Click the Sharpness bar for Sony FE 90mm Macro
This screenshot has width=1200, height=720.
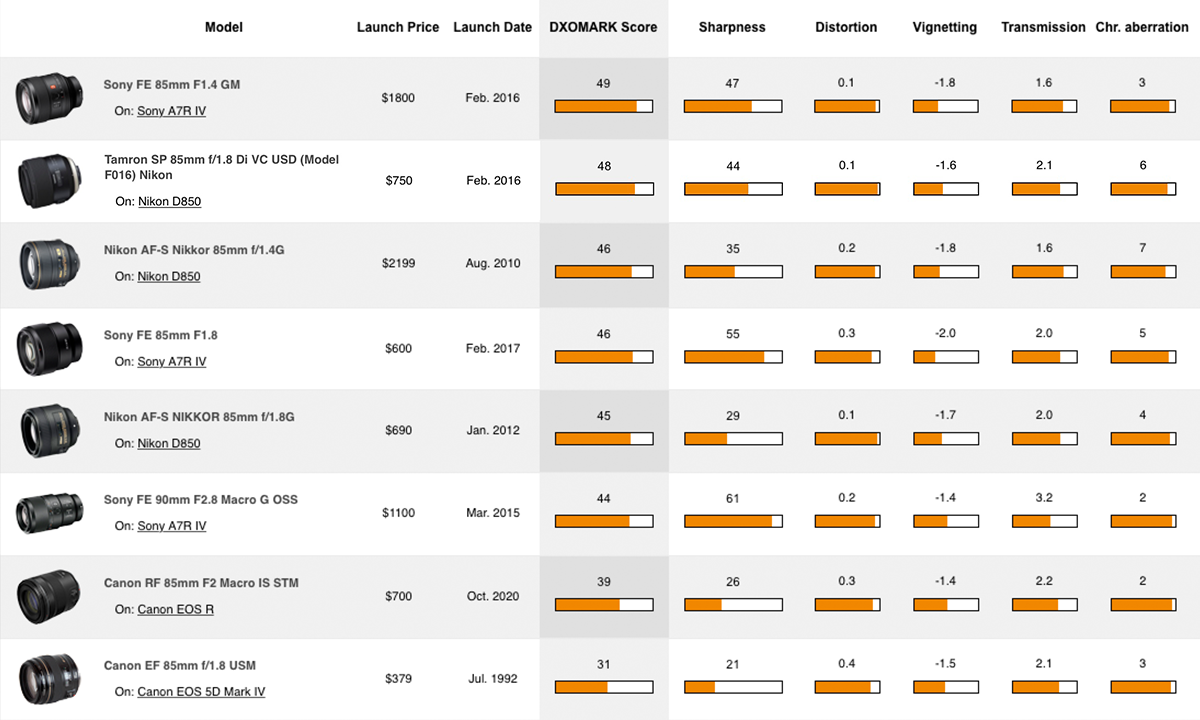click(733, 520)
